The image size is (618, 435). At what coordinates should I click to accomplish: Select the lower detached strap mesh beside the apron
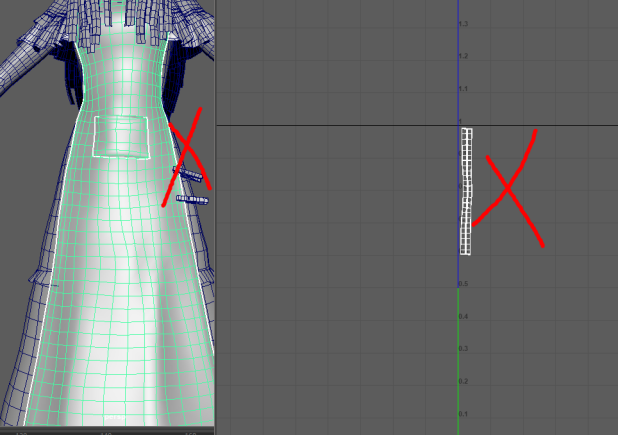click(192, 200)
